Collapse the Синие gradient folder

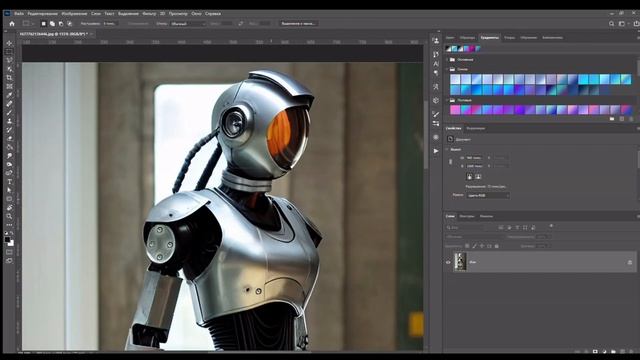[x=447, y=69]
